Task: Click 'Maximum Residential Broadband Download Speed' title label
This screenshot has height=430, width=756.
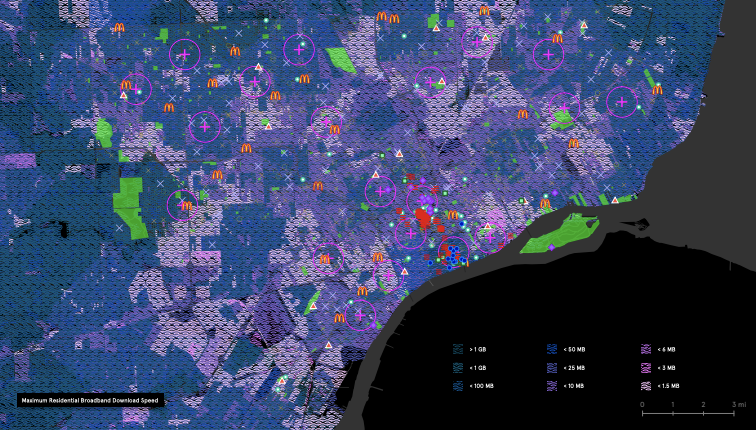Action: [90, 401]
